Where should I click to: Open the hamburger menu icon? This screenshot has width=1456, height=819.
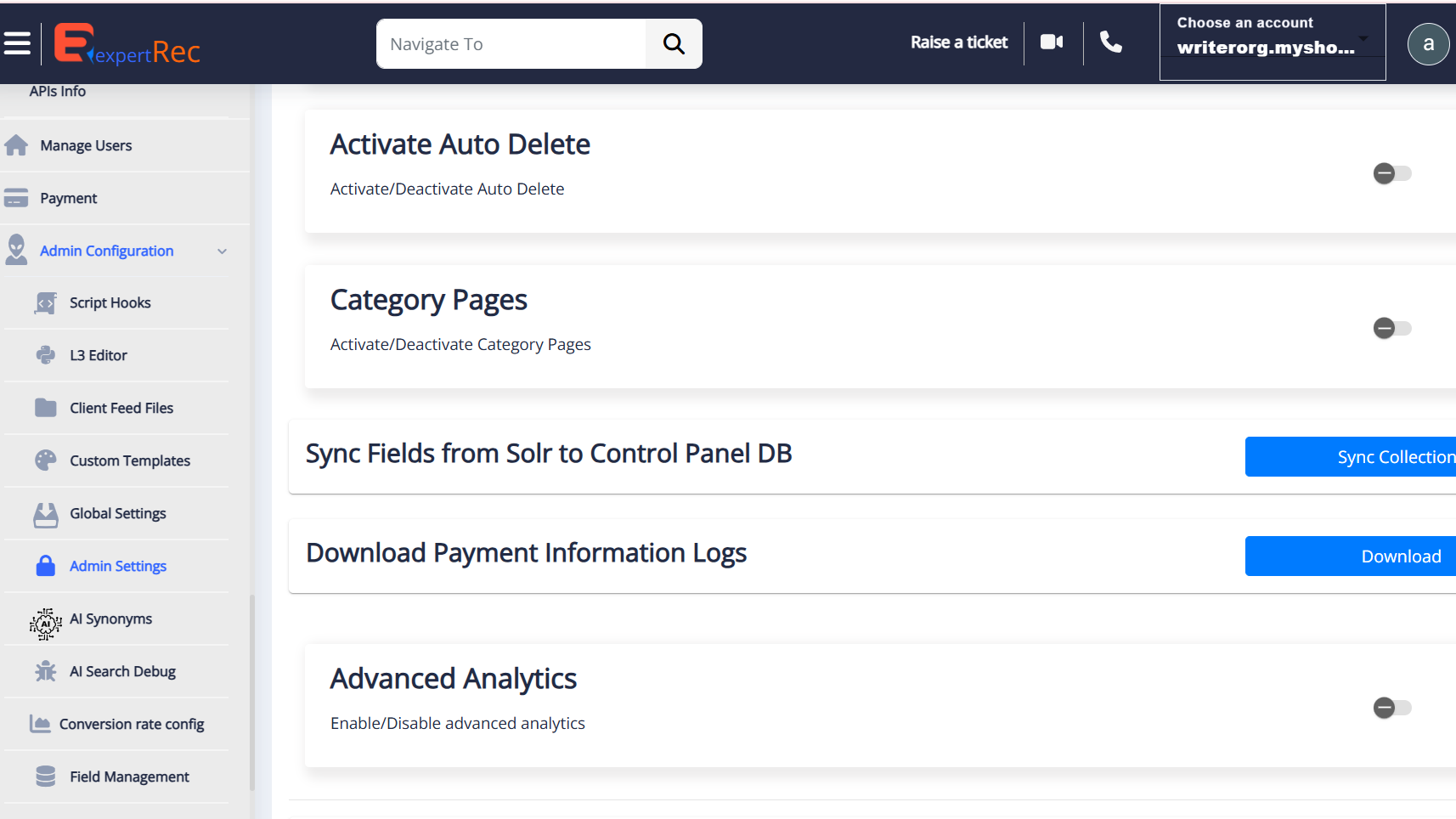17,43
